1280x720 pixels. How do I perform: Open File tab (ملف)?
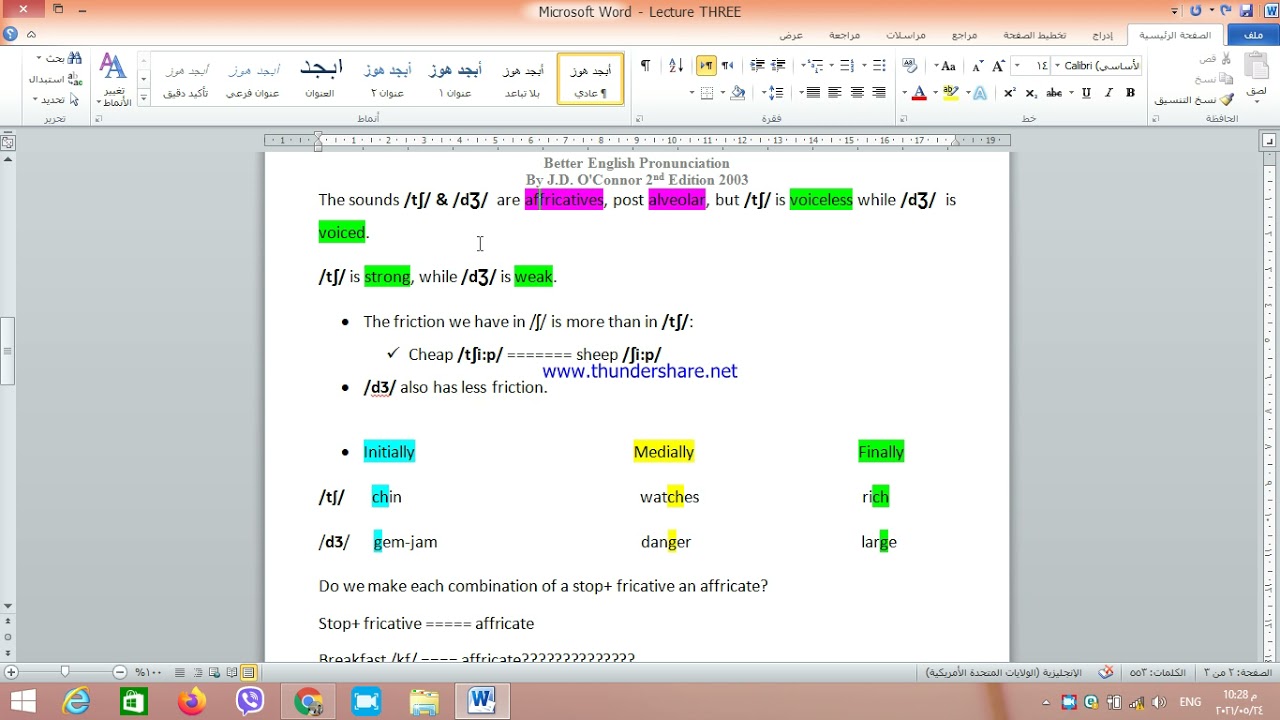point(1253,35)
